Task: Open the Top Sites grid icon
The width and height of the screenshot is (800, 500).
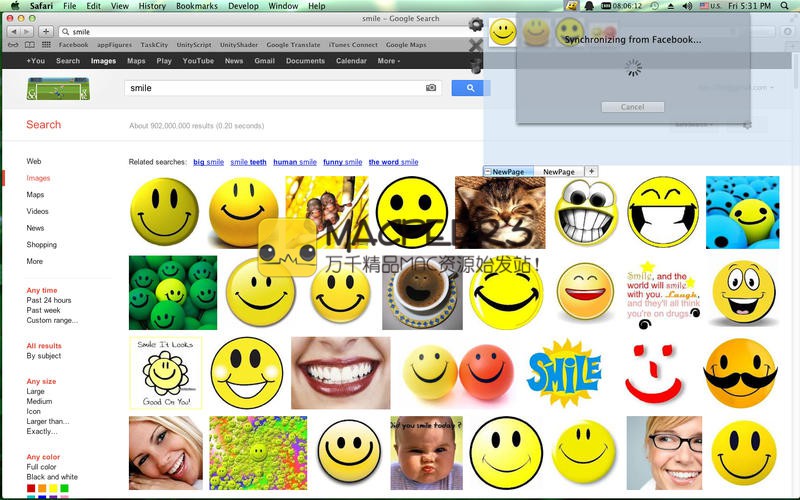Action: pos(45,45)
